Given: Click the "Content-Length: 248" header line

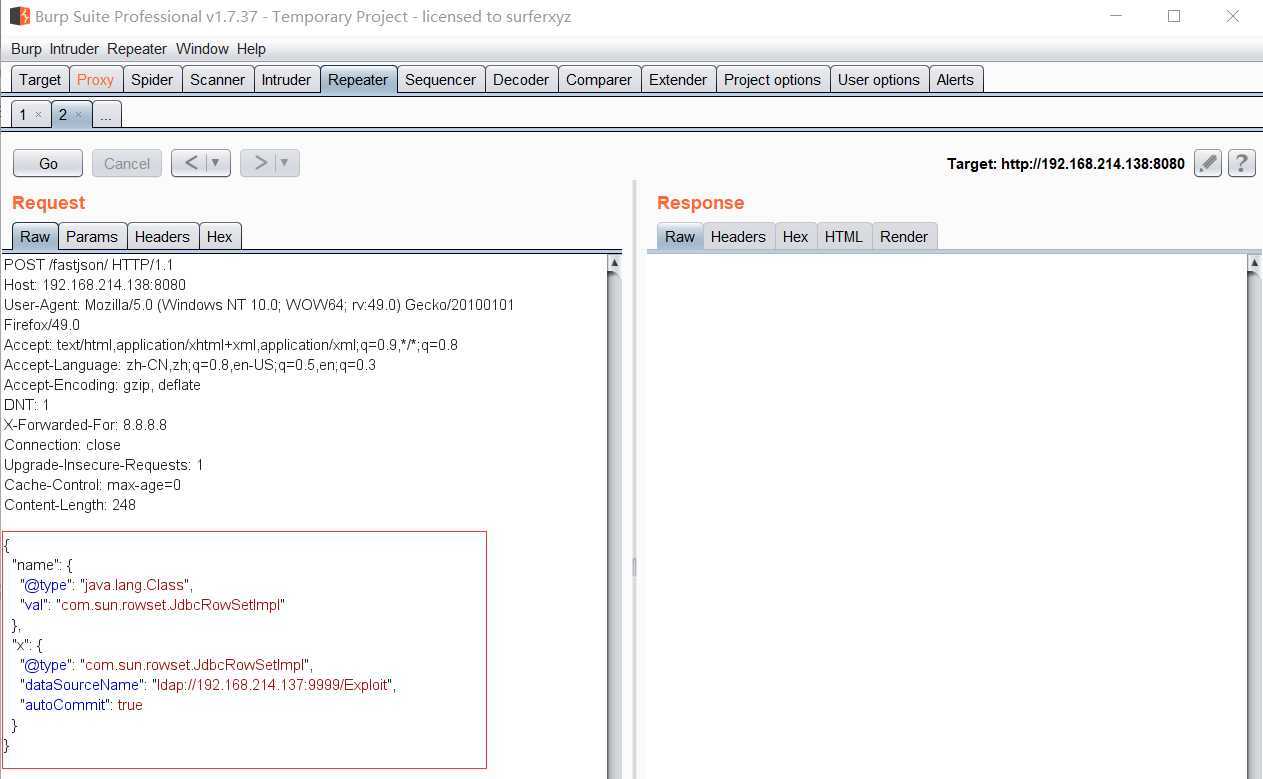Looking at the screenshot, I should tap(70, 505).
